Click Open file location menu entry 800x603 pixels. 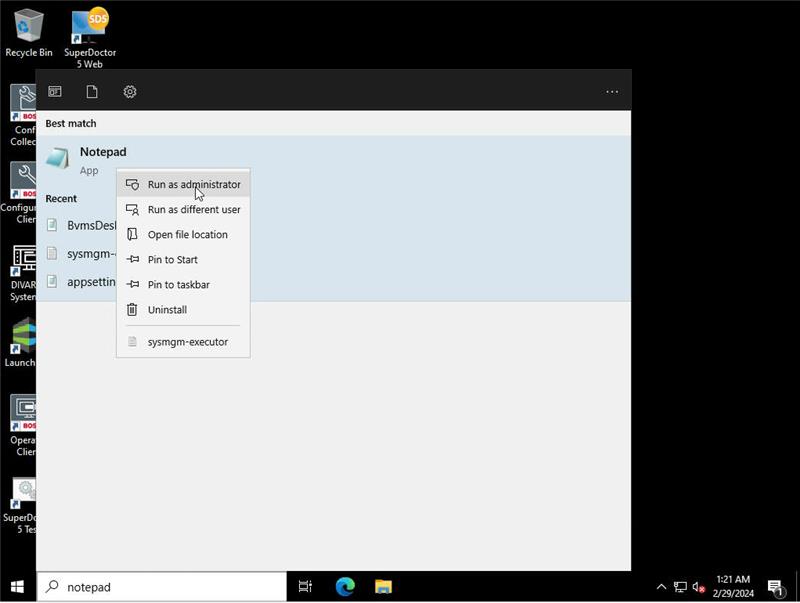click(187, 235)
